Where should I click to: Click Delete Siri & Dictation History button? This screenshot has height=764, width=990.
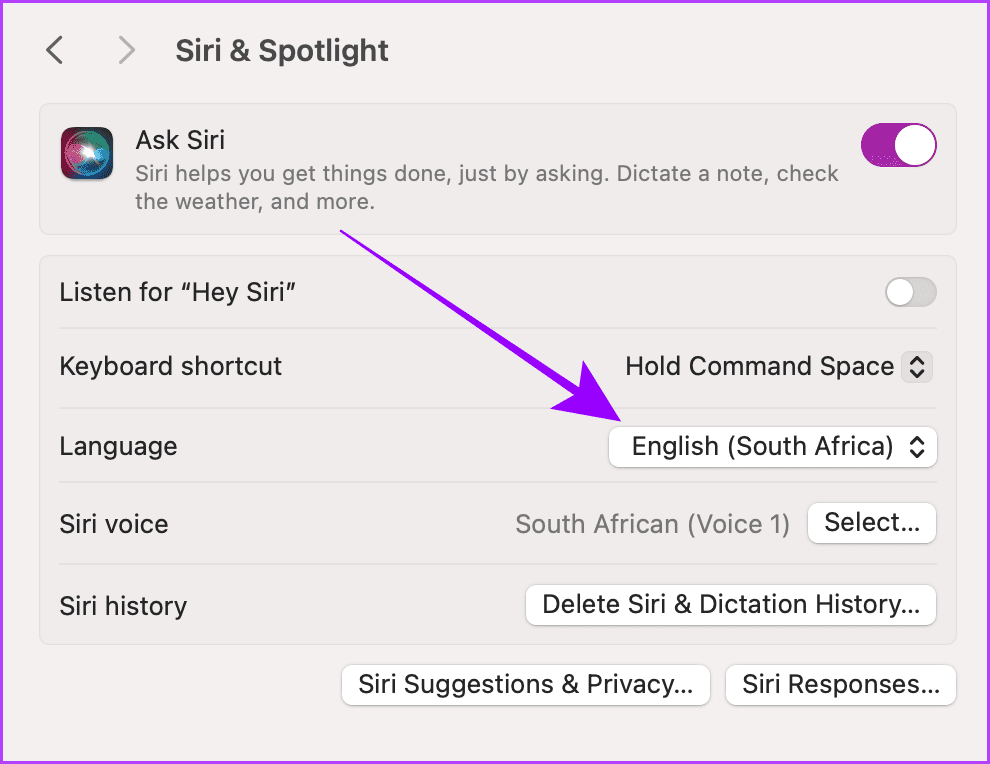tap(730, 605)
